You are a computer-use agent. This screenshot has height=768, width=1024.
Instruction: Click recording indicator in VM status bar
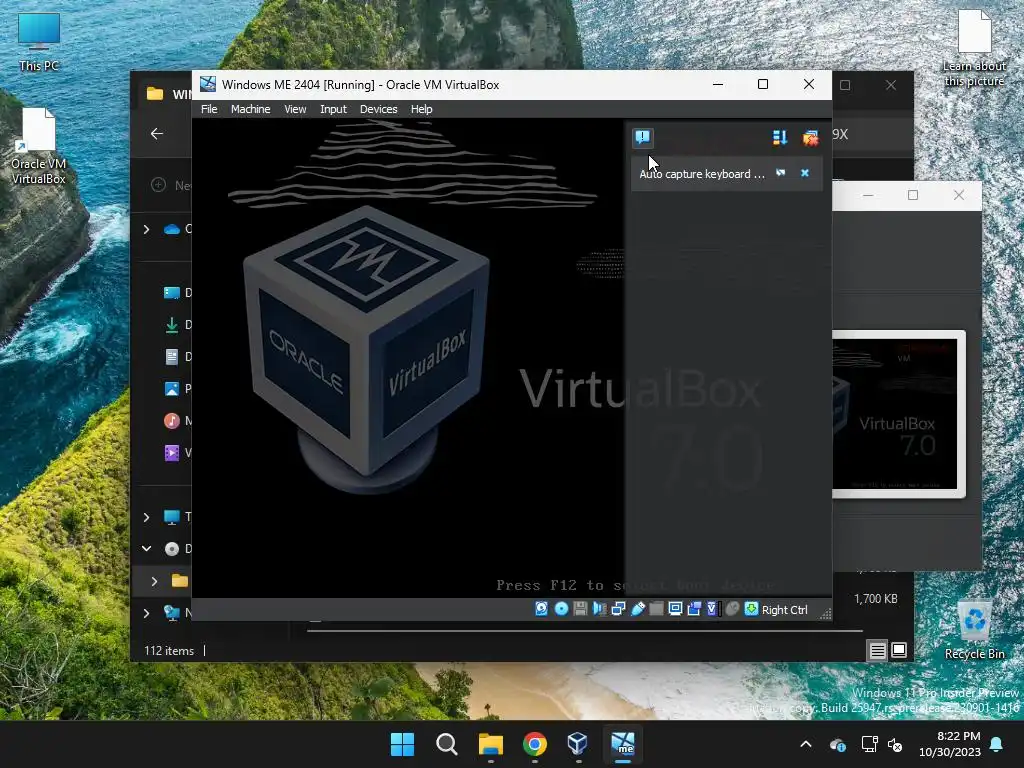(x=694, y=609)
